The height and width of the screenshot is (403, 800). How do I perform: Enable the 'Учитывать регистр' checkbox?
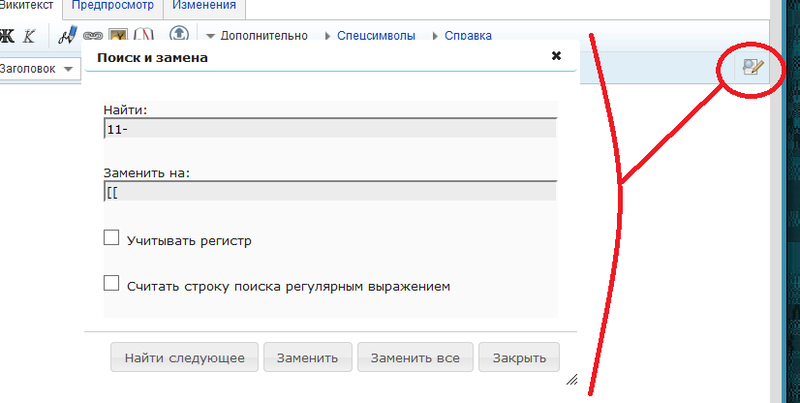pyautogui.click(x=112, y=239)
